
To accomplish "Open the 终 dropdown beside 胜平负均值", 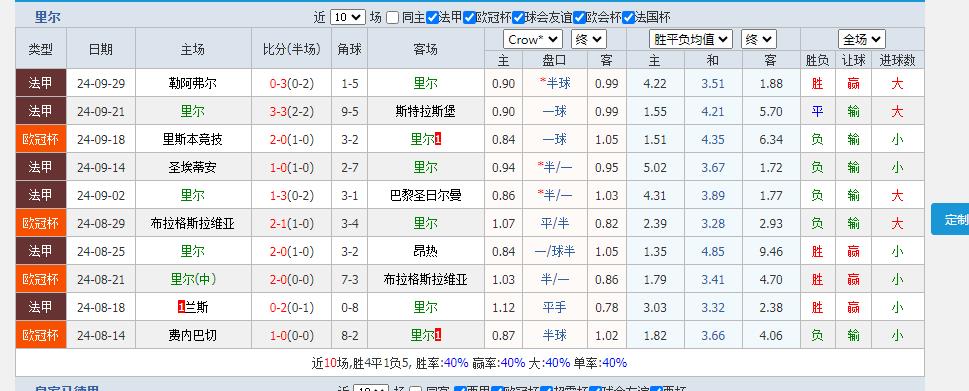I will coord(759,40).
